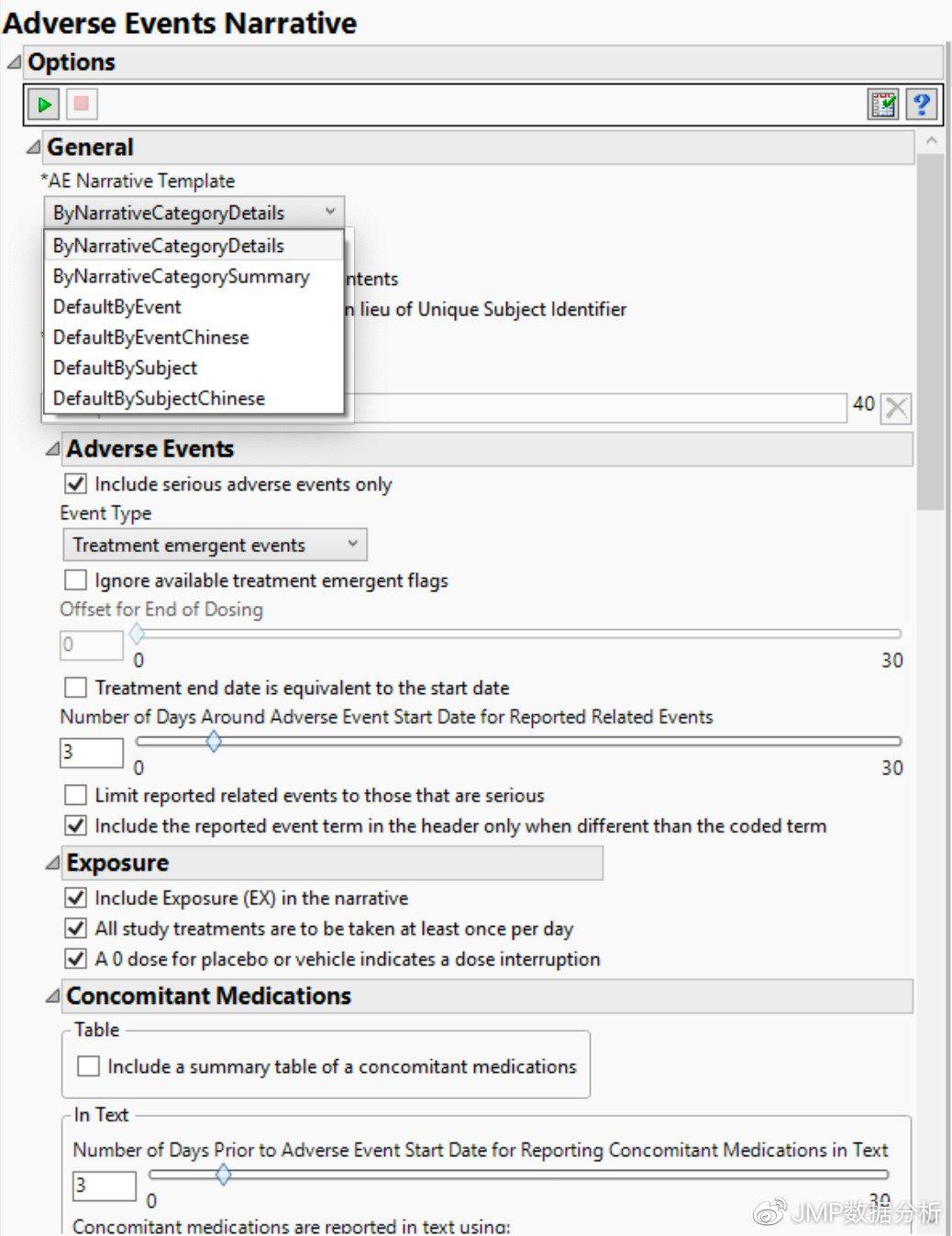The image size is (952, 1236).
Task: Open the save settings checklist icon
Action: pyautogui.click(x=883, y=105)
